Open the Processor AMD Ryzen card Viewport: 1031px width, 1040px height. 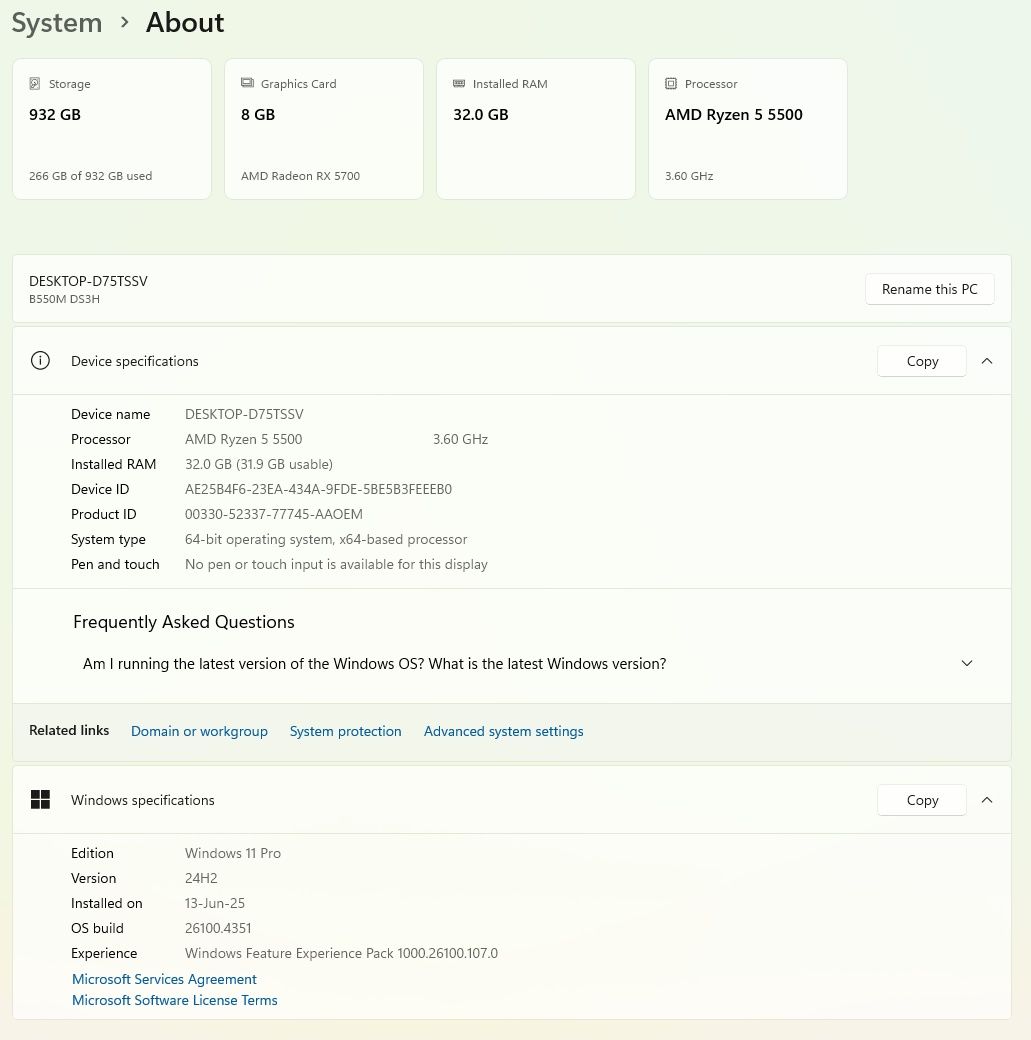click(x=748, y=129)
